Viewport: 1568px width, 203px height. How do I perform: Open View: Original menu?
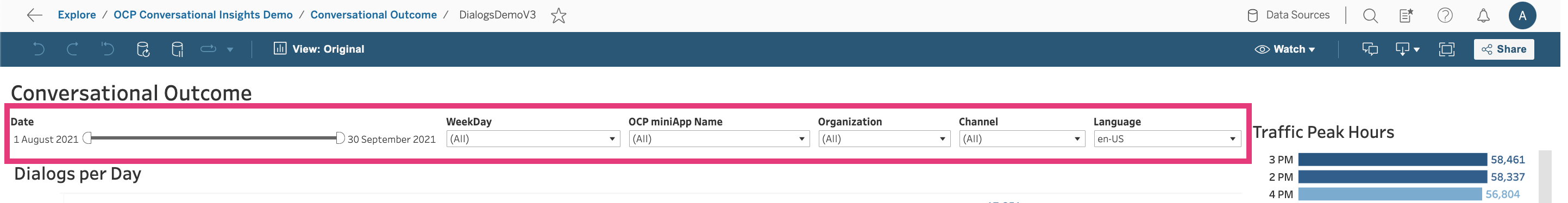[318, 49]
